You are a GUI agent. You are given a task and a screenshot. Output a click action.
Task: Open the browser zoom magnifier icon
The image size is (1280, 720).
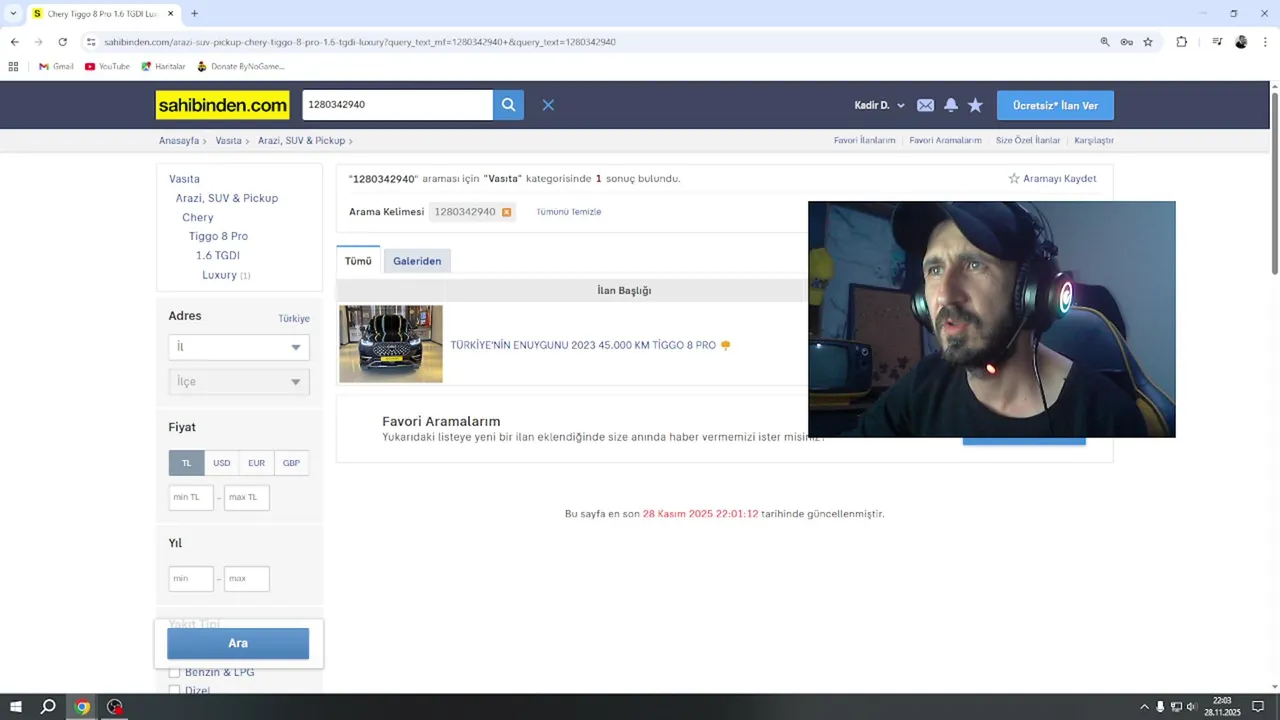point(1105,42)
